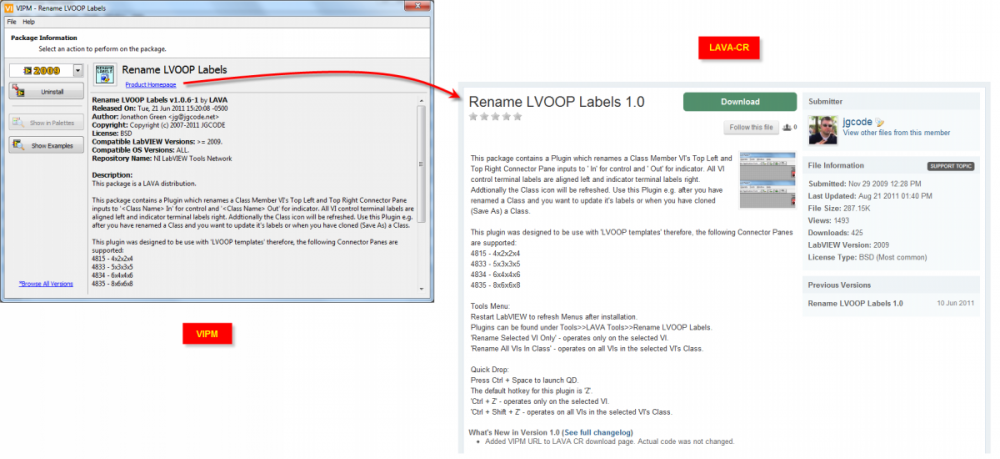Image resolution: width=1000 pixels, height=459 pixels.
Task: Click the 'LabVIEW Version: 2009' entry
Action: coord(849,245)
